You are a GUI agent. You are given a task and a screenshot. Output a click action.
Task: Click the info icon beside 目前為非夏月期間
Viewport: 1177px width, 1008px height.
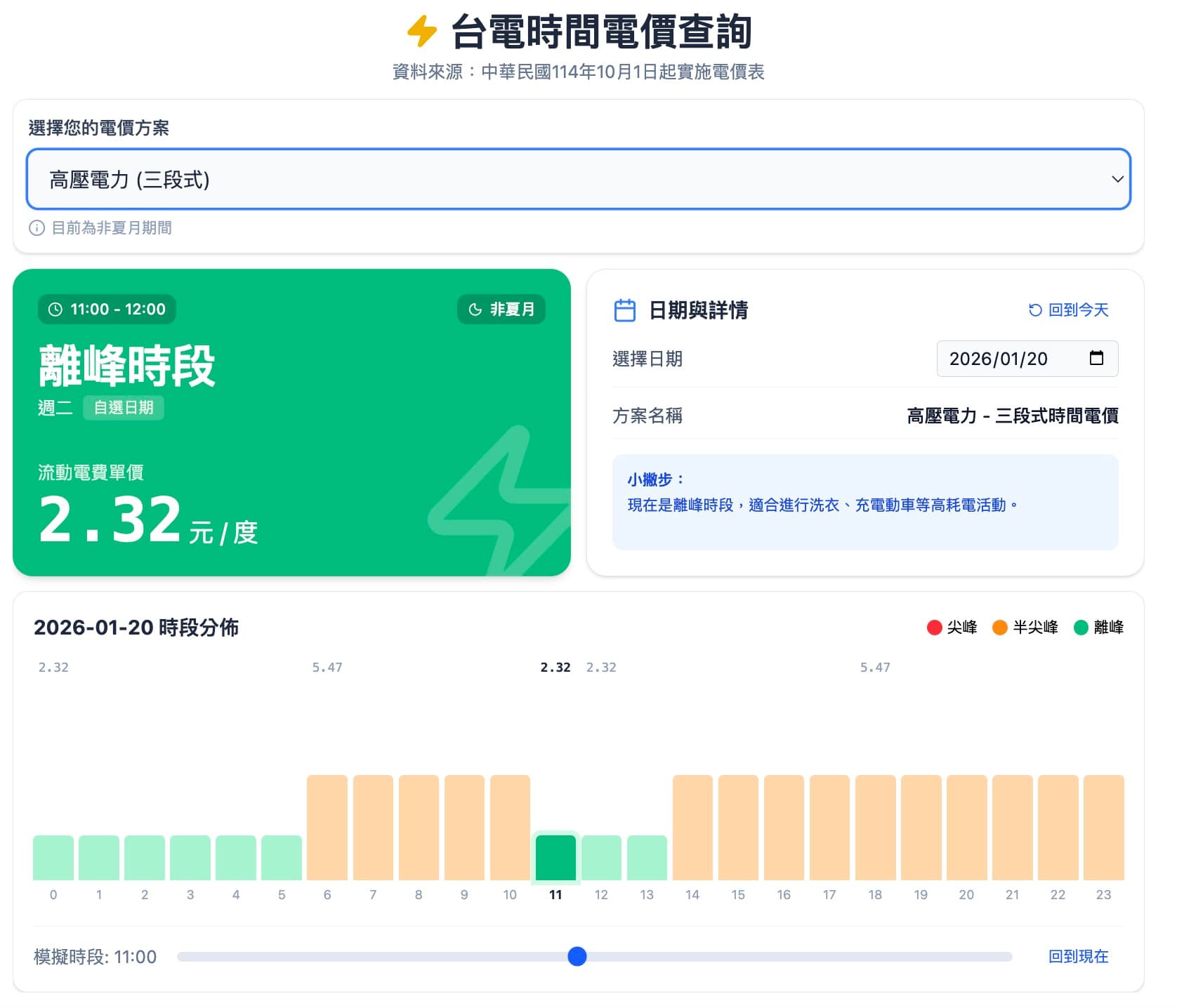pyautogui.click(x=36, y=228)
